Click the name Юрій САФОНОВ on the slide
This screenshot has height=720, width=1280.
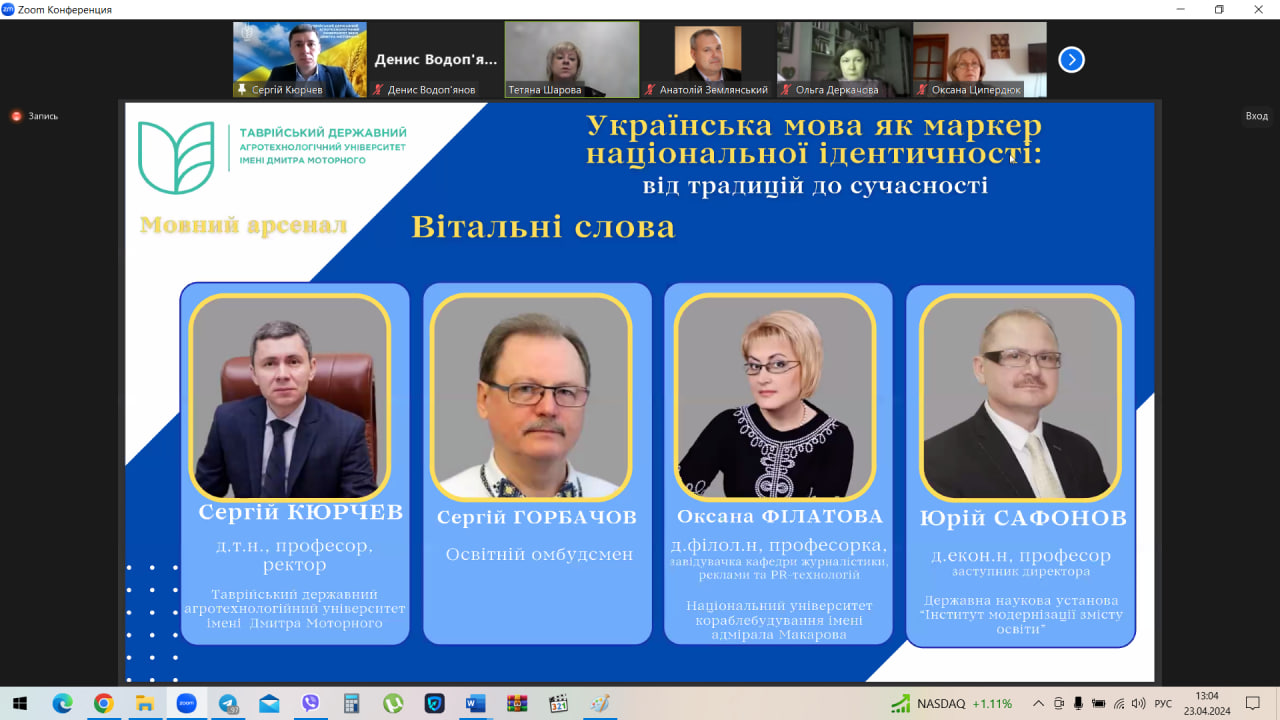(x=1023, y=518)
